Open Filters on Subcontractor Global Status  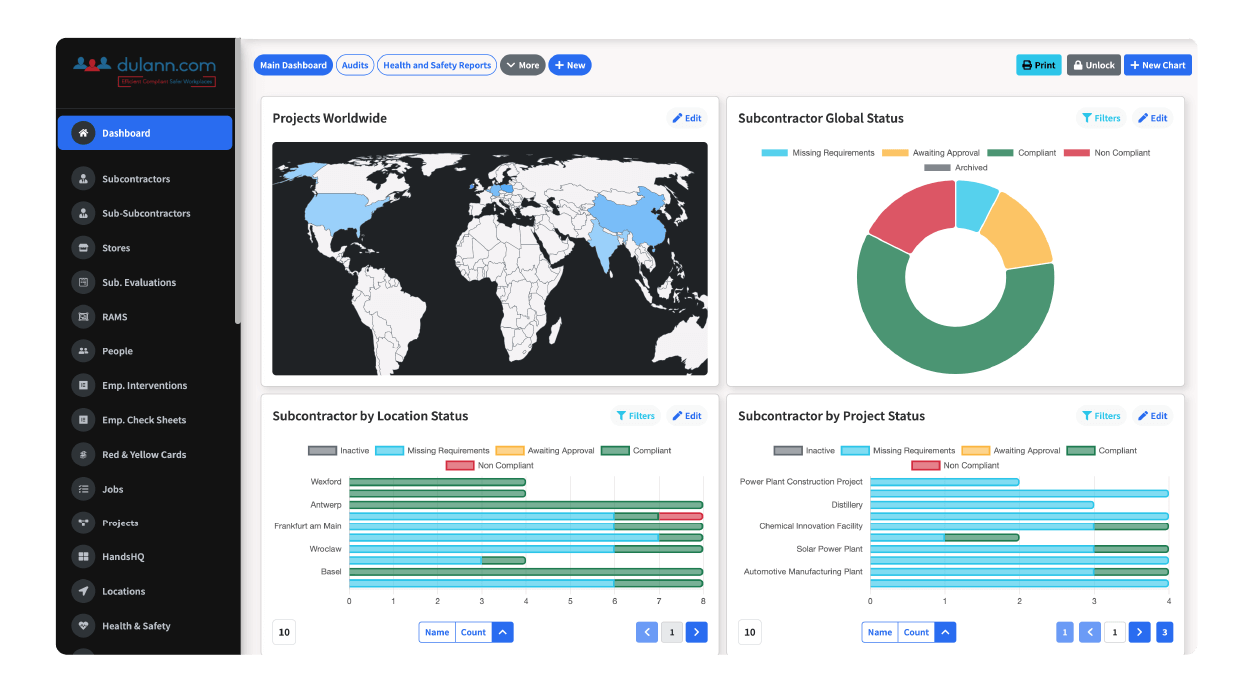(1100, 118)
